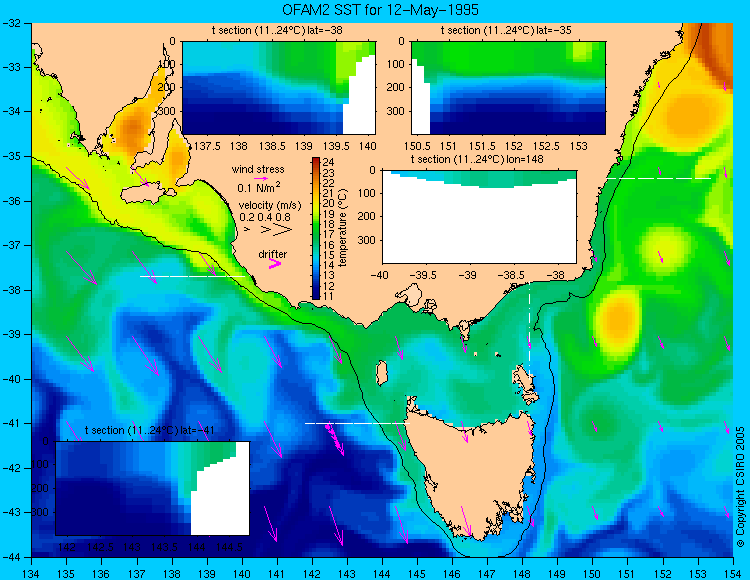
Task: Click the 'drifter' legend label
Action: (x=273, y=254)
